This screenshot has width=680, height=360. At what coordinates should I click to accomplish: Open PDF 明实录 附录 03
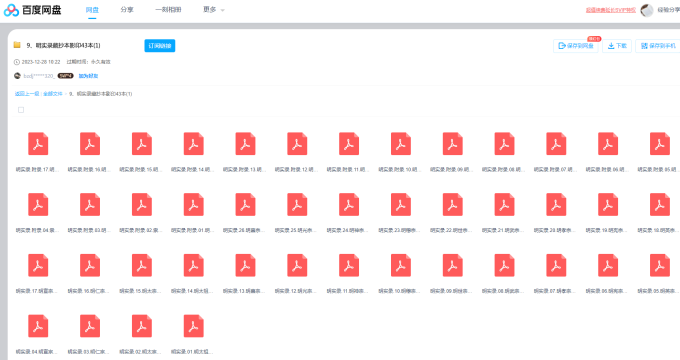click(90, 205)
